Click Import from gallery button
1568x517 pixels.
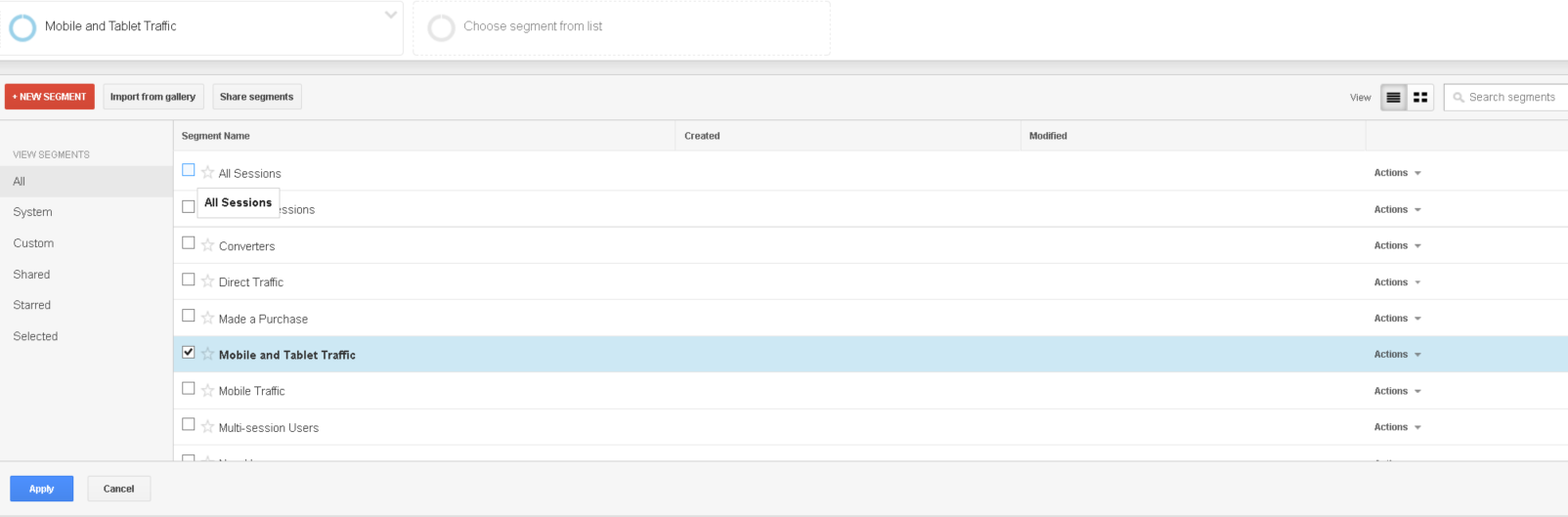152,97
